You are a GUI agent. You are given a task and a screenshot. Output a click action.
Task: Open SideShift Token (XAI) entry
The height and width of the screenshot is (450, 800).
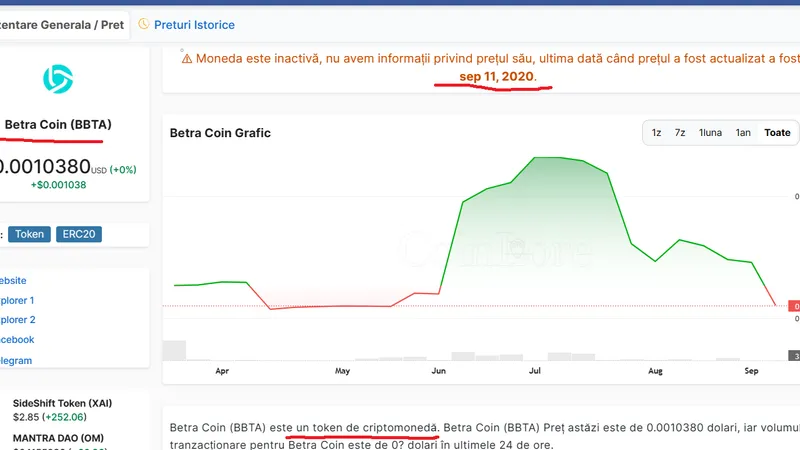coord(62,403)
